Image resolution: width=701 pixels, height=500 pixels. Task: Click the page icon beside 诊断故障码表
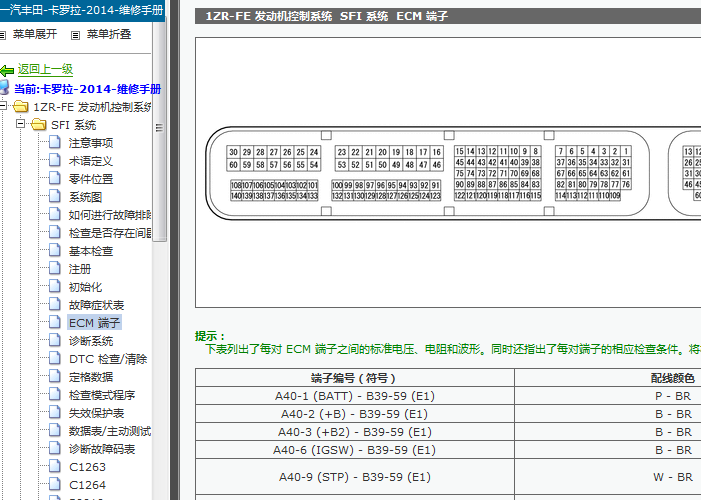point(55,448)
